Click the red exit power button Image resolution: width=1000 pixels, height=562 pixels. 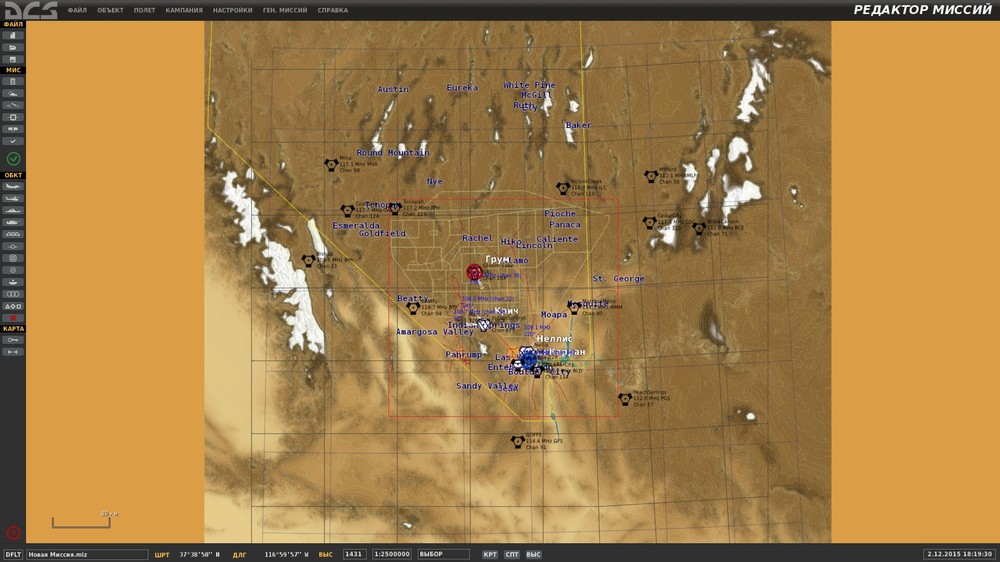click(13, 533)
